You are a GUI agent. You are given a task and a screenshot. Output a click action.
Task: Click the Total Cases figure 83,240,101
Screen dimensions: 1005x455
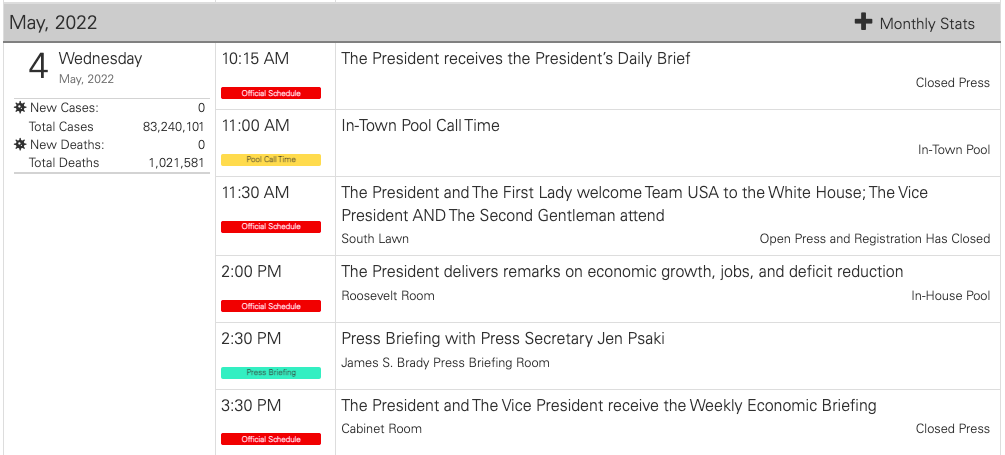[x=173, y=126]
